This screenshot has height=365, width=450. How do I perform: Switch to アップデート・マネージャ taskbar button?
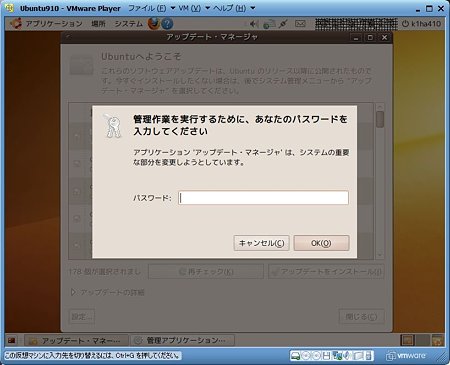click(76, 340)
